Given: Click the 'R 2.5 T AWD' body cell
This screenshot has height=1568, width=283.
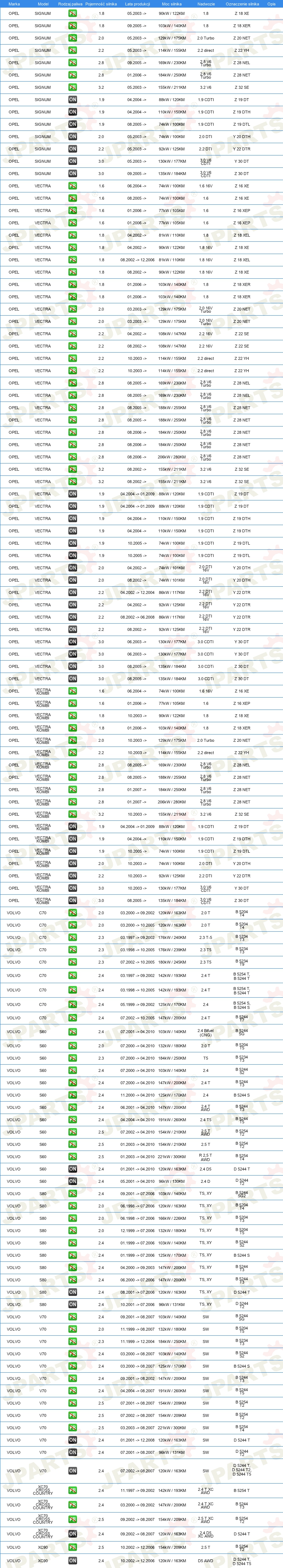Looking at the screenshot, I should 206,1157.
